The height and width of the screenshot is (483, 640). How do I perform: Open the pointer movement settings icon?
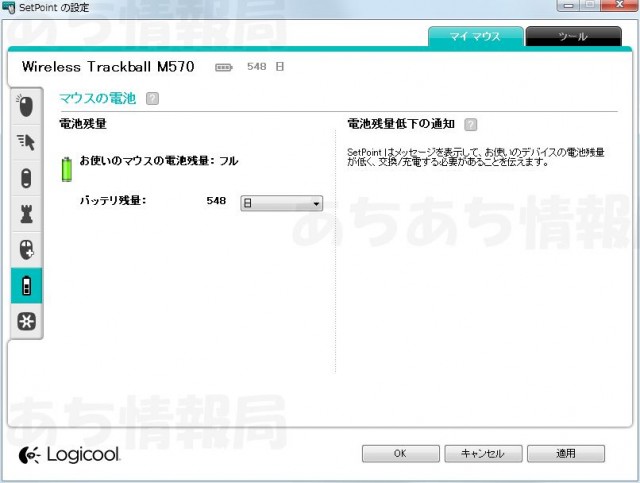25,142
